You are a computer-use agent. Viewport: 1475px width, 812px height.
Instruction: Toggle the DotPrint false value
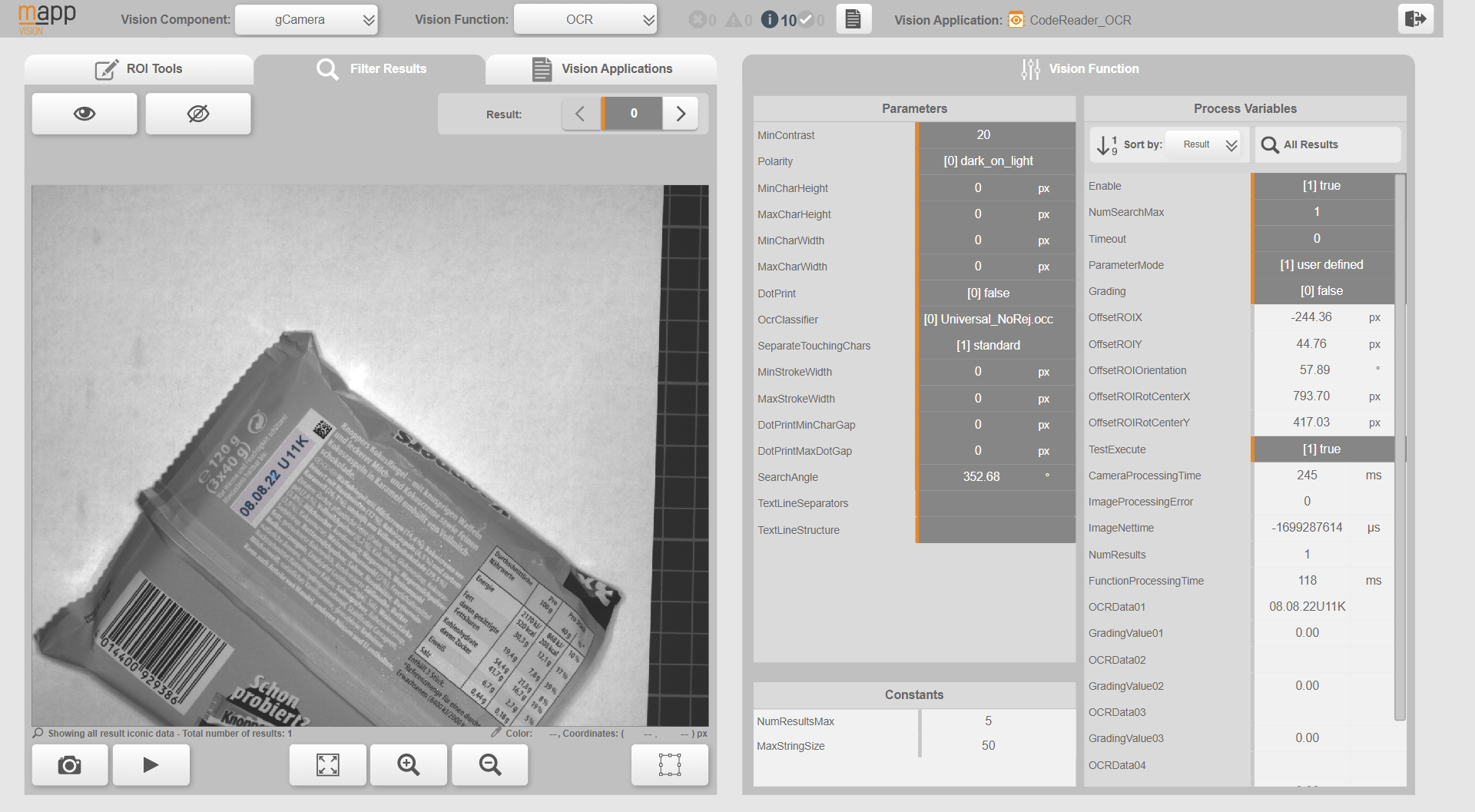click(996, 293)
